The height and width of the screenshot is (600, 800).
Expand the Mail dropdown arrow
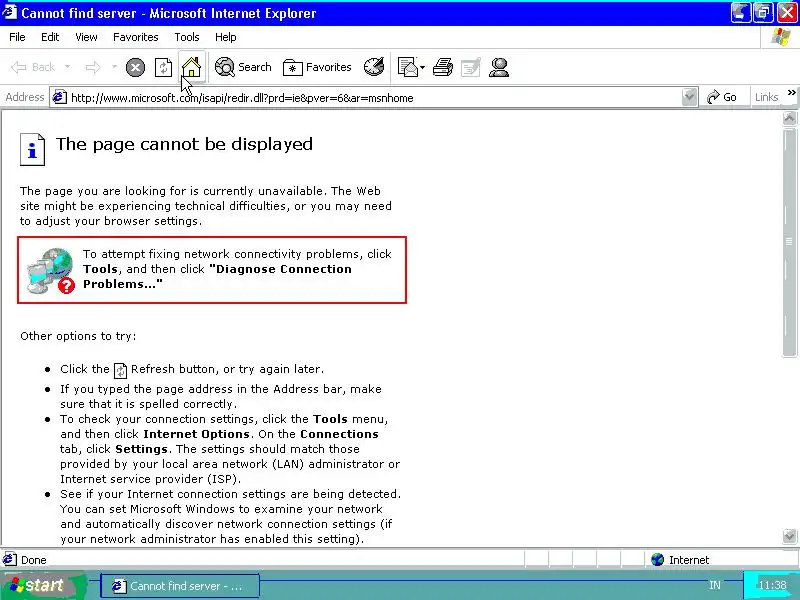click(x=422, y=67)
